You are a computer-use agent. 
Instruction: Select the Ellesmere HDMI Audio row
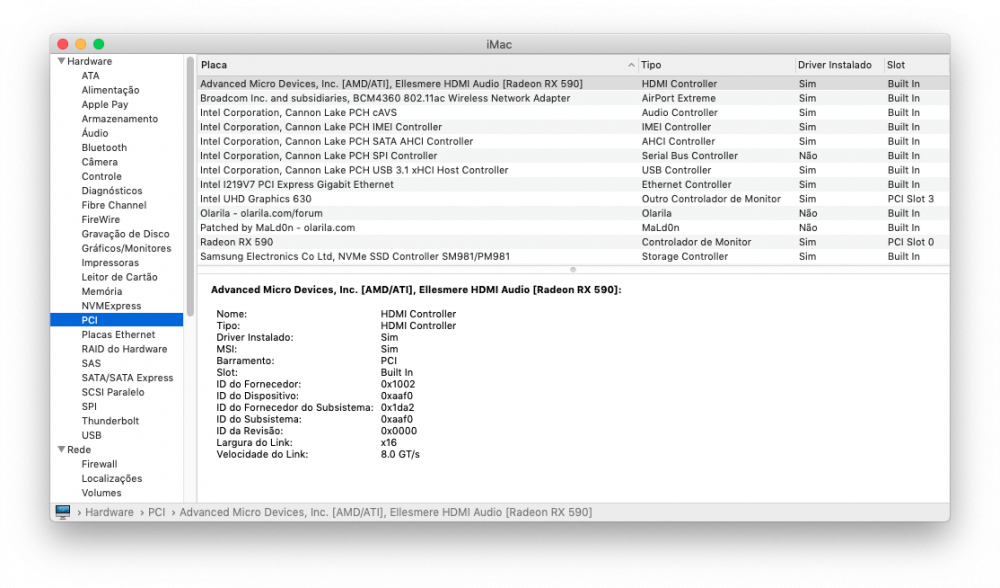coord(573,84)
